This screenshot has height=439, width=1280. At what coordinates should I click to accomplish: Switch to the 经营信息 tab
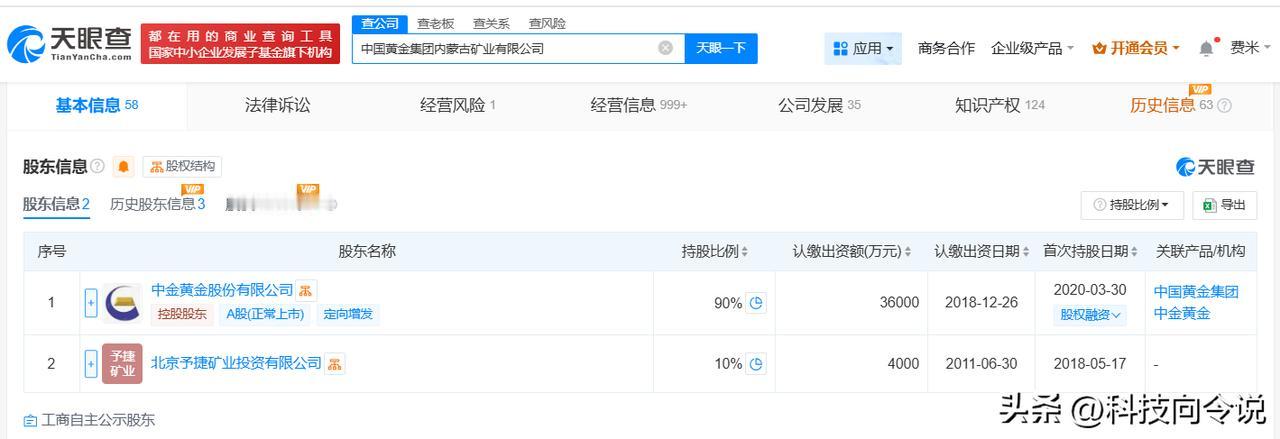(x=638, y=105)
